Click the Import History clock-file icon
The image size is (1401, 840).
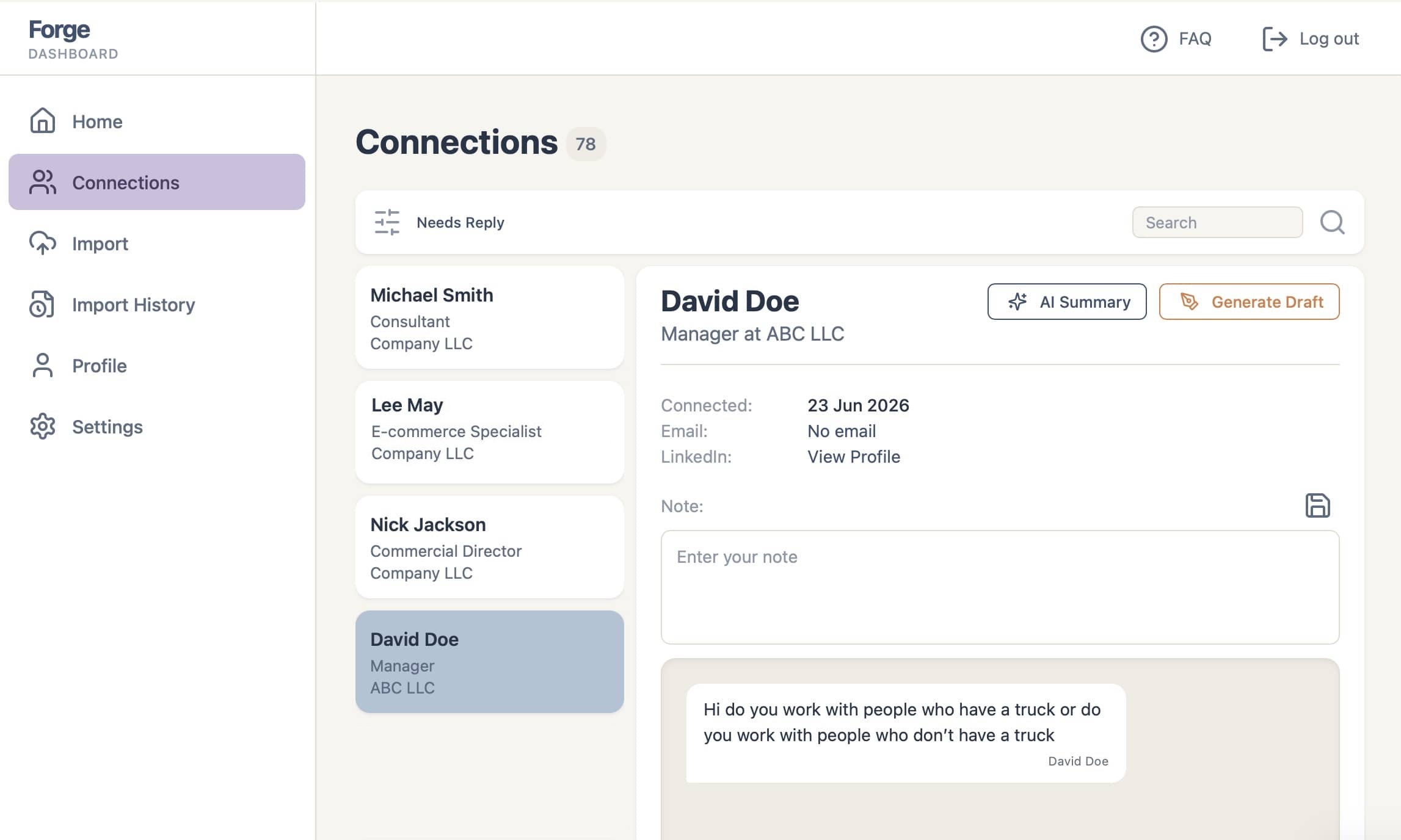pos(42,304)
